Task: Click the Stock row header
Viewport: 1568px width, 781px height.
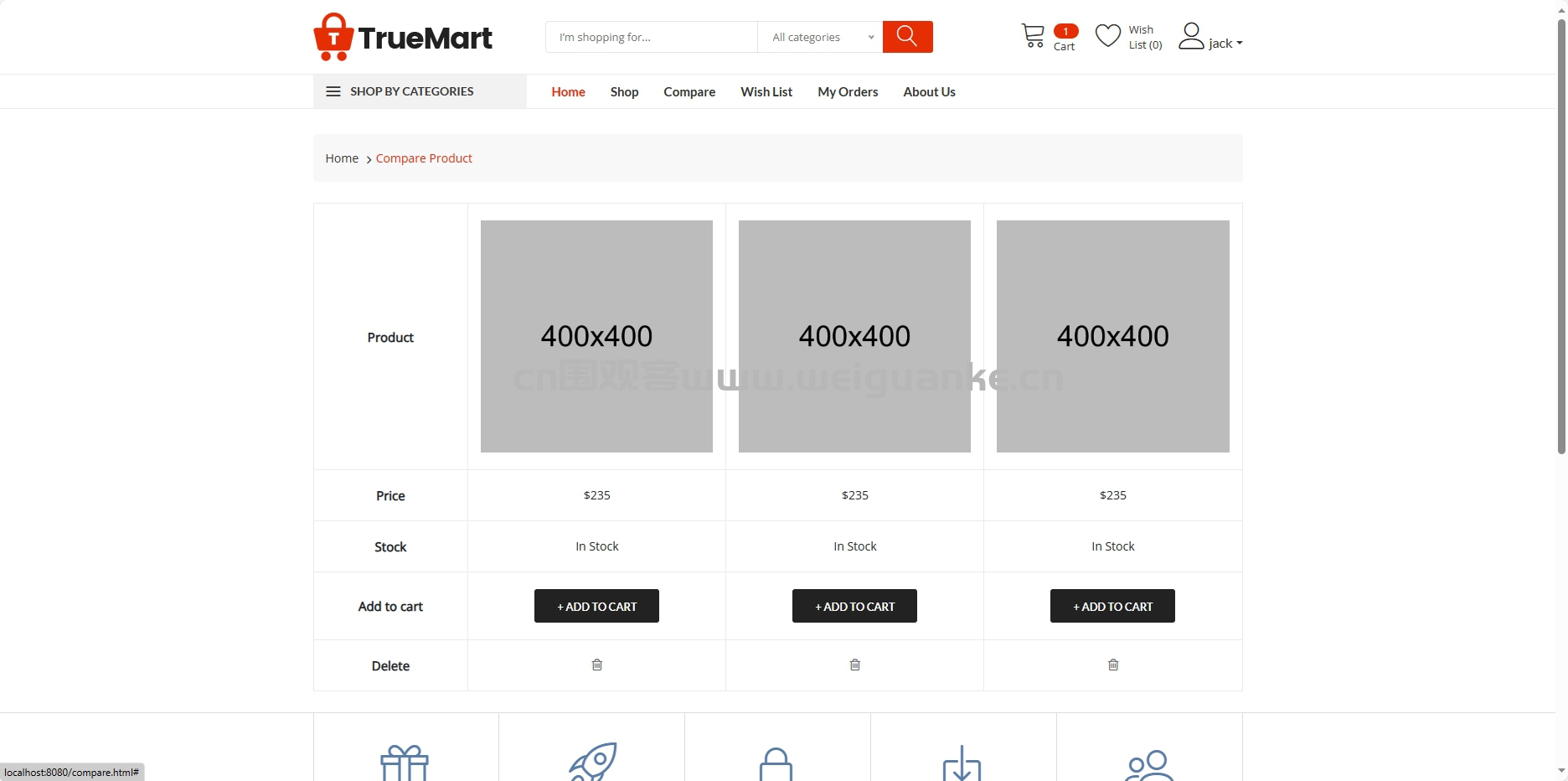Action: pos(390,547)
